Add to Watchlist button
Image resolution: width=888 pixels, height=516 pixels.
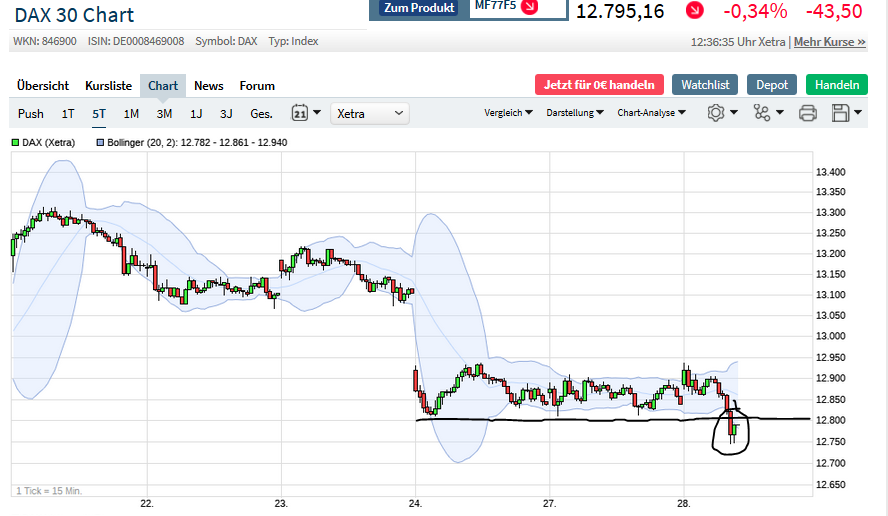[x=705, y=84]
